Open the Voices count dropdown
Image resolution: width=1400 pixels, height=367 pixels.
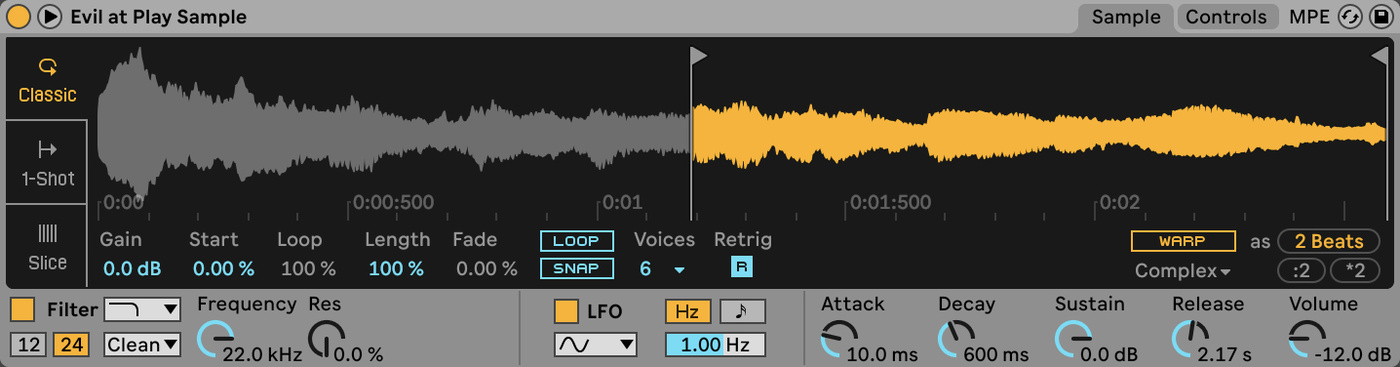(x=663, y=269)
